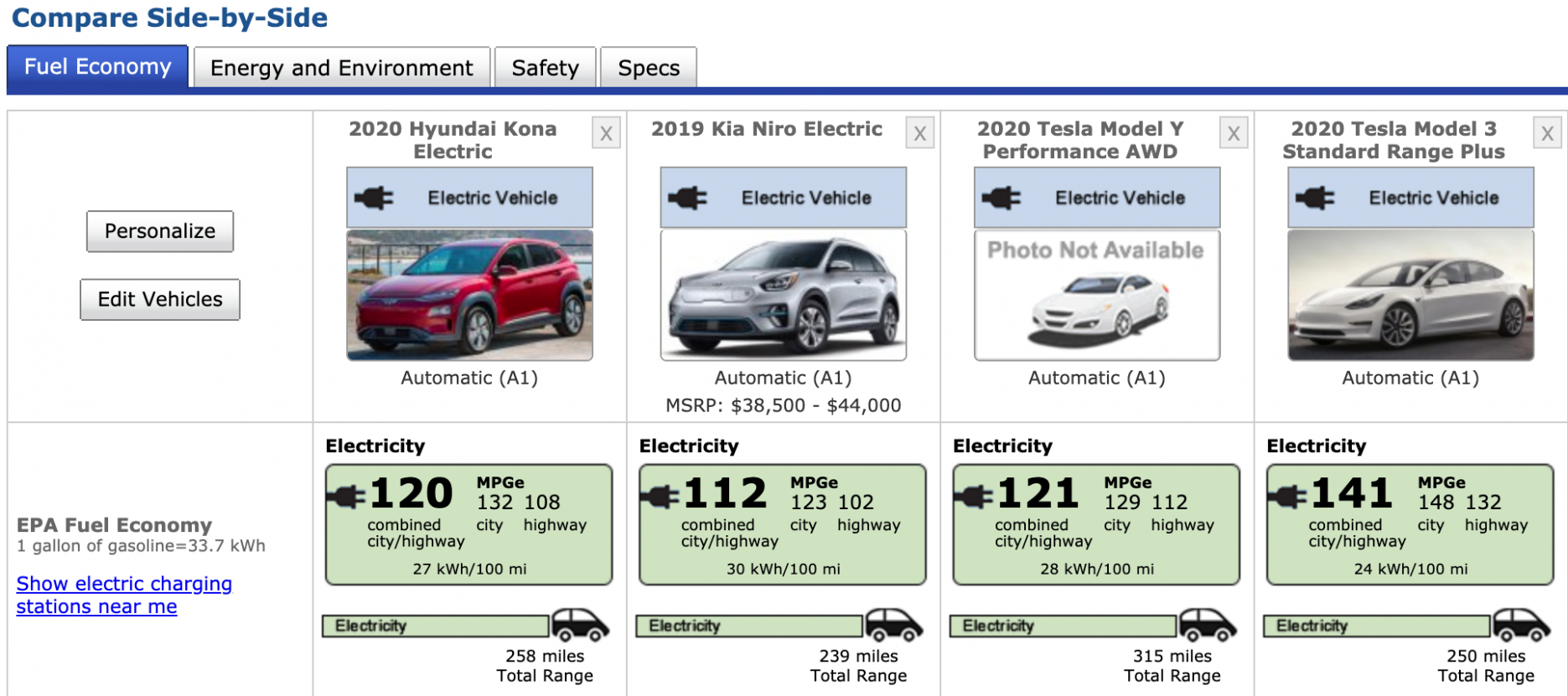This screenshot has height=696, width=1568.
Task: Click the 121 combined MPGe value
Action: 1038,493
